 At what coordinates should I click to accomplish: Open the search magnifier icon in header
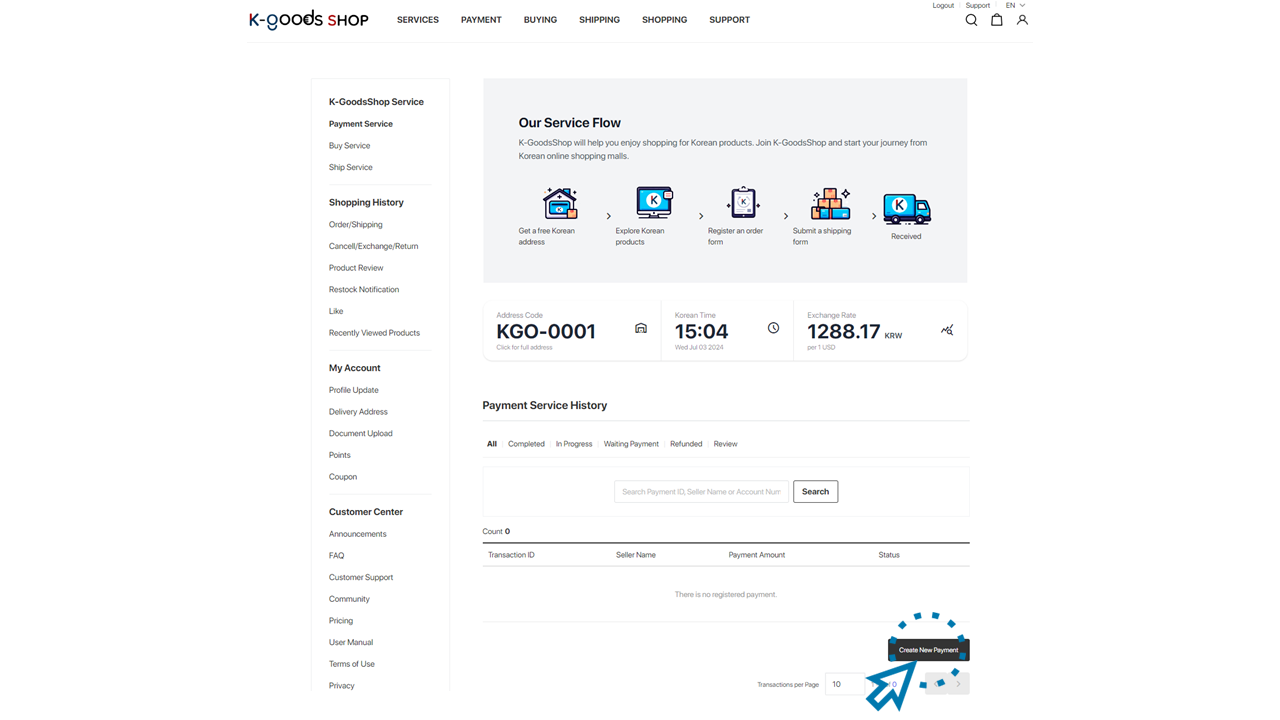point(971,20)
